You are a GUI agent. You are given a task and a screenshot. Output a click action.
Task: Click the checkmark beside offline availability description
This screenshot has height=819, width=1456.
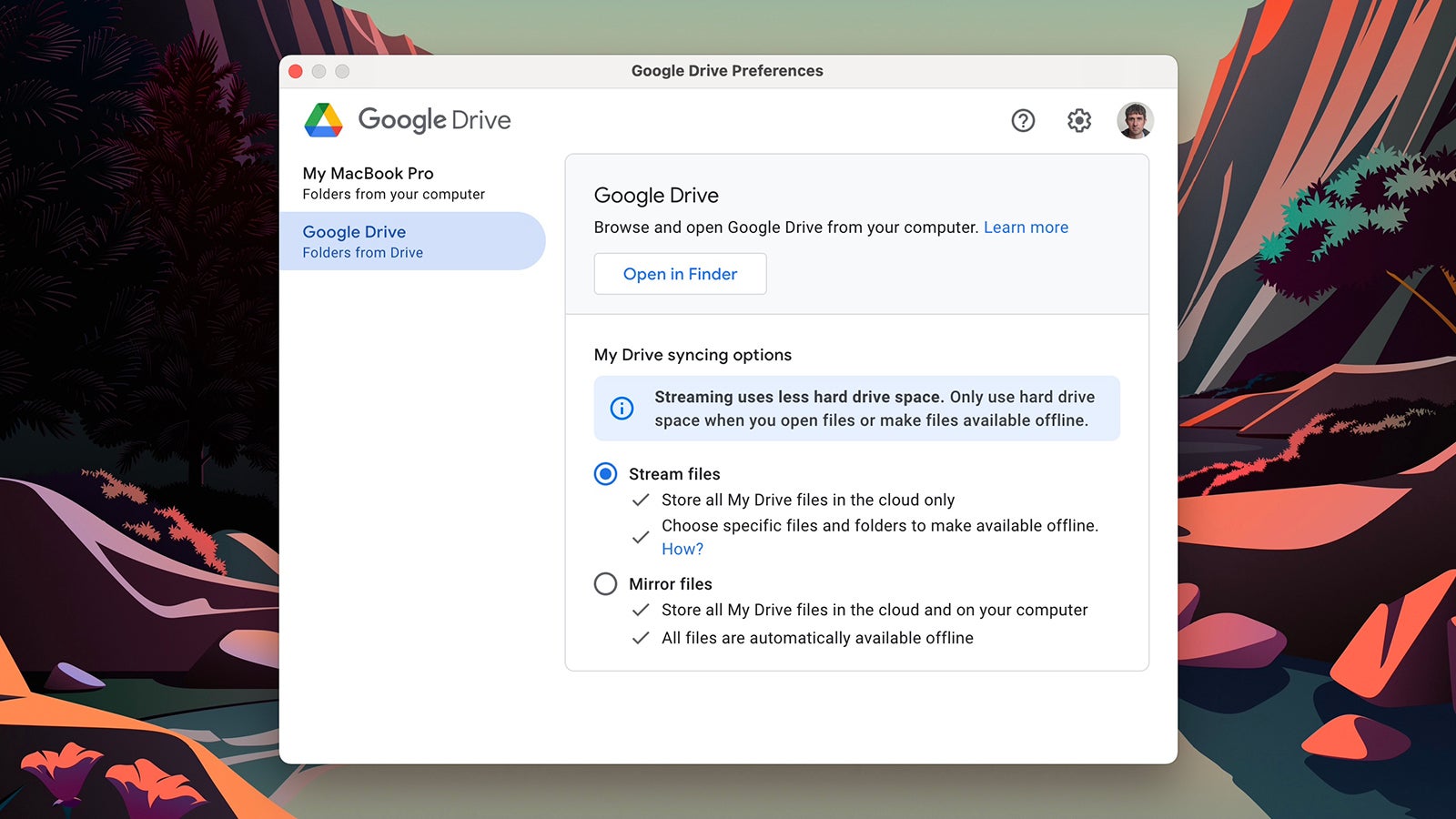pyautogui.click(x=641, y=638)
